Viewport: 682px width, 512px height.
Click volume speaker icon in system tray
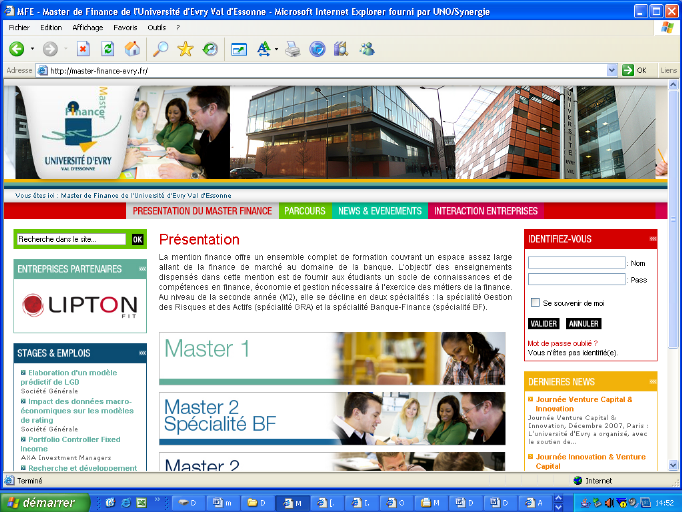(608, 503)
